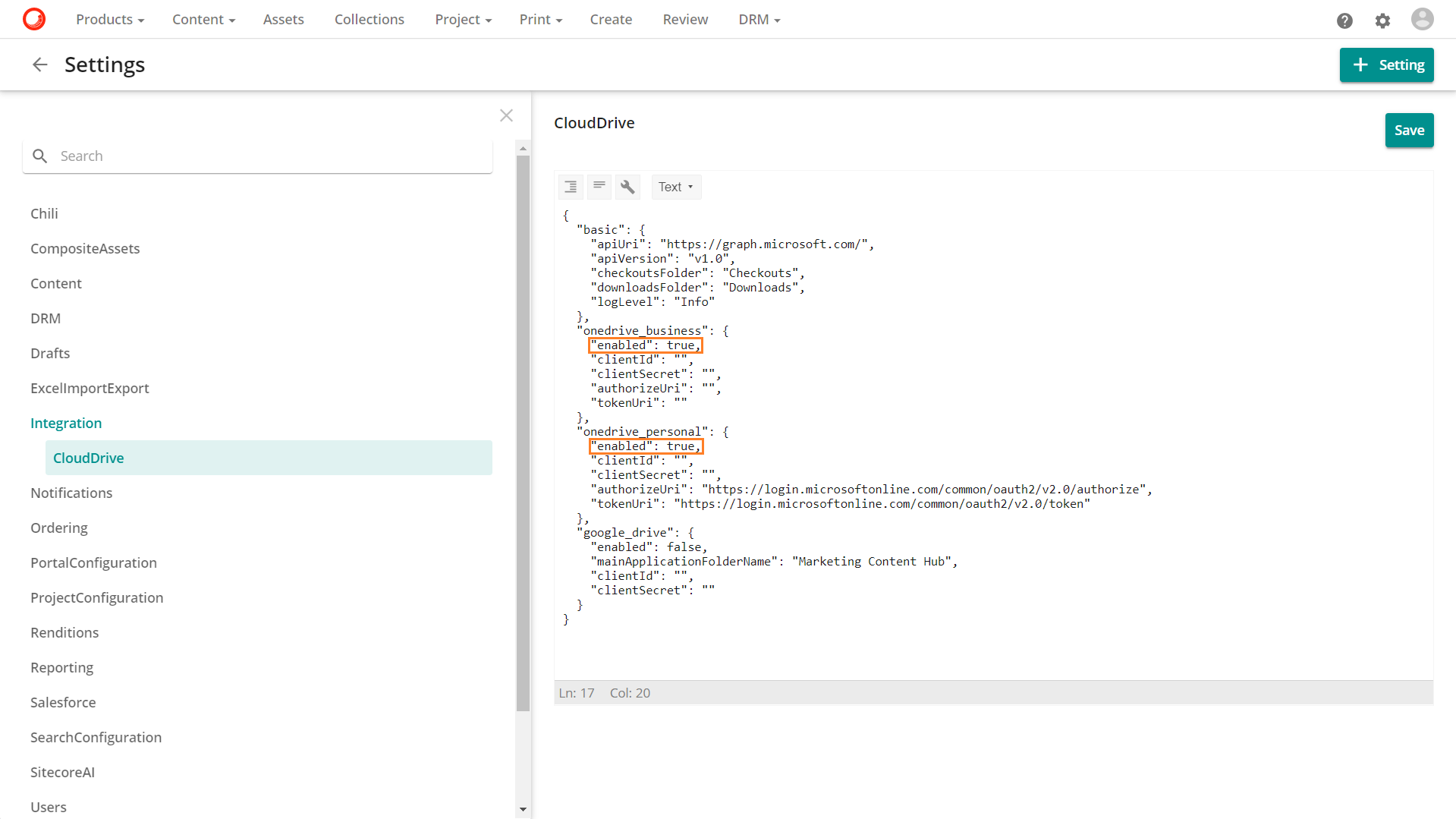The image size is (1456, 819).
Task: Click the personal "authorizeUri" URL line
Action: (872, 490)
